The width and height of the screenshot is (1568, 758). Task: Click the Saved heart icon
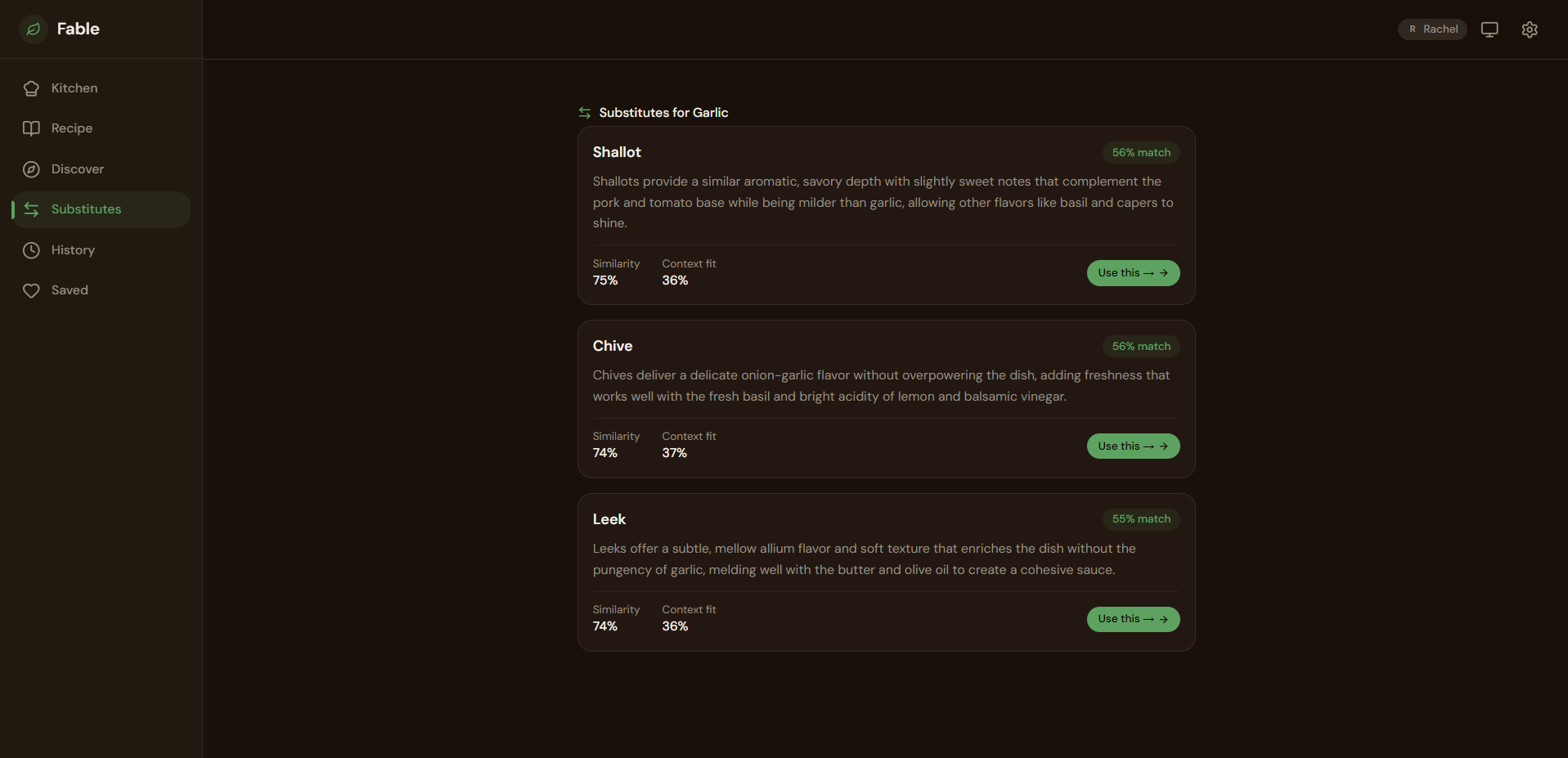tap(31, 290)
